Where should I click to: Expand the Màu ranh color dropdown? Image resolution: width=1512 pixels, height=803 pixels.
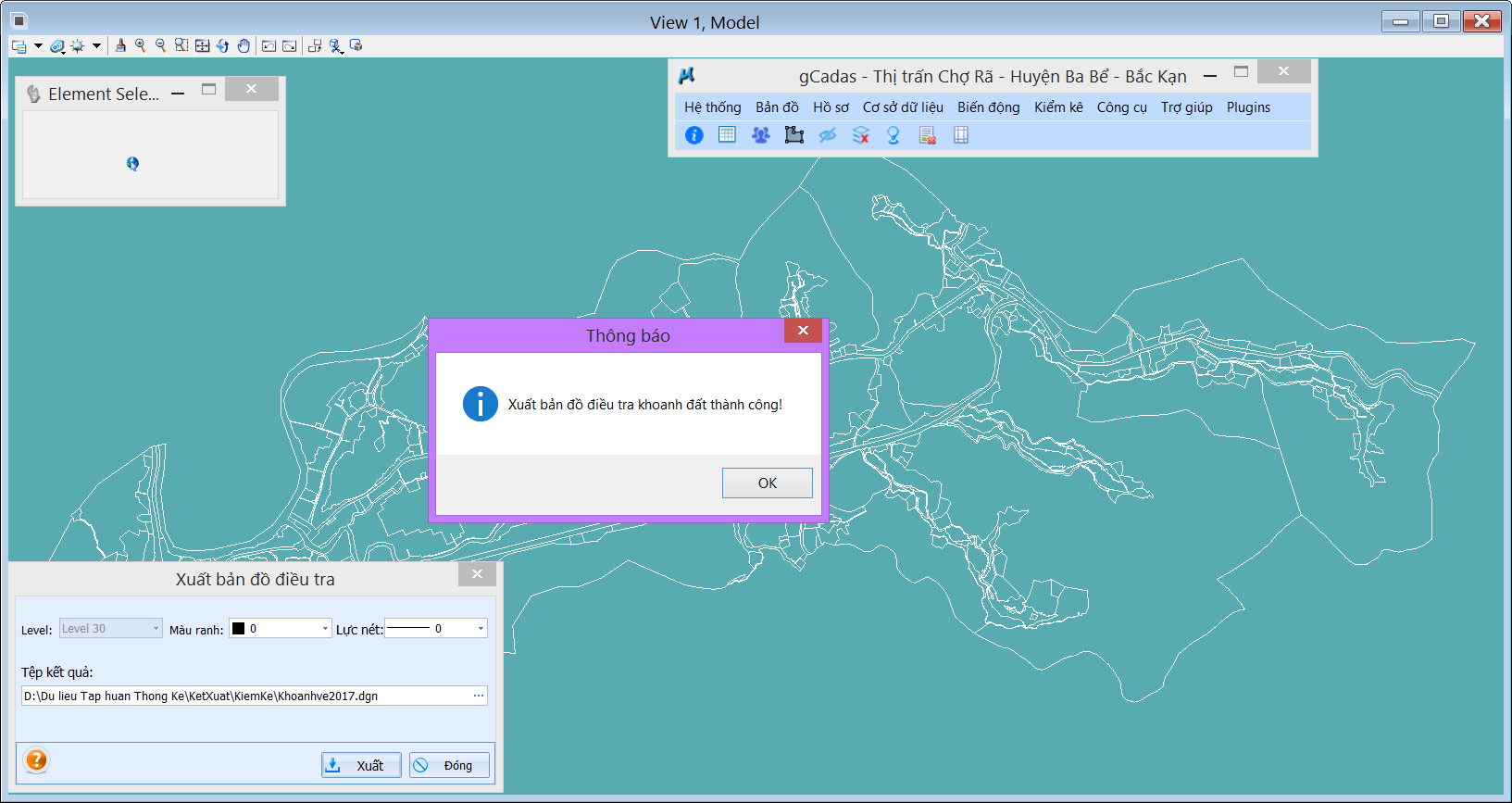(x=325, y=629)
